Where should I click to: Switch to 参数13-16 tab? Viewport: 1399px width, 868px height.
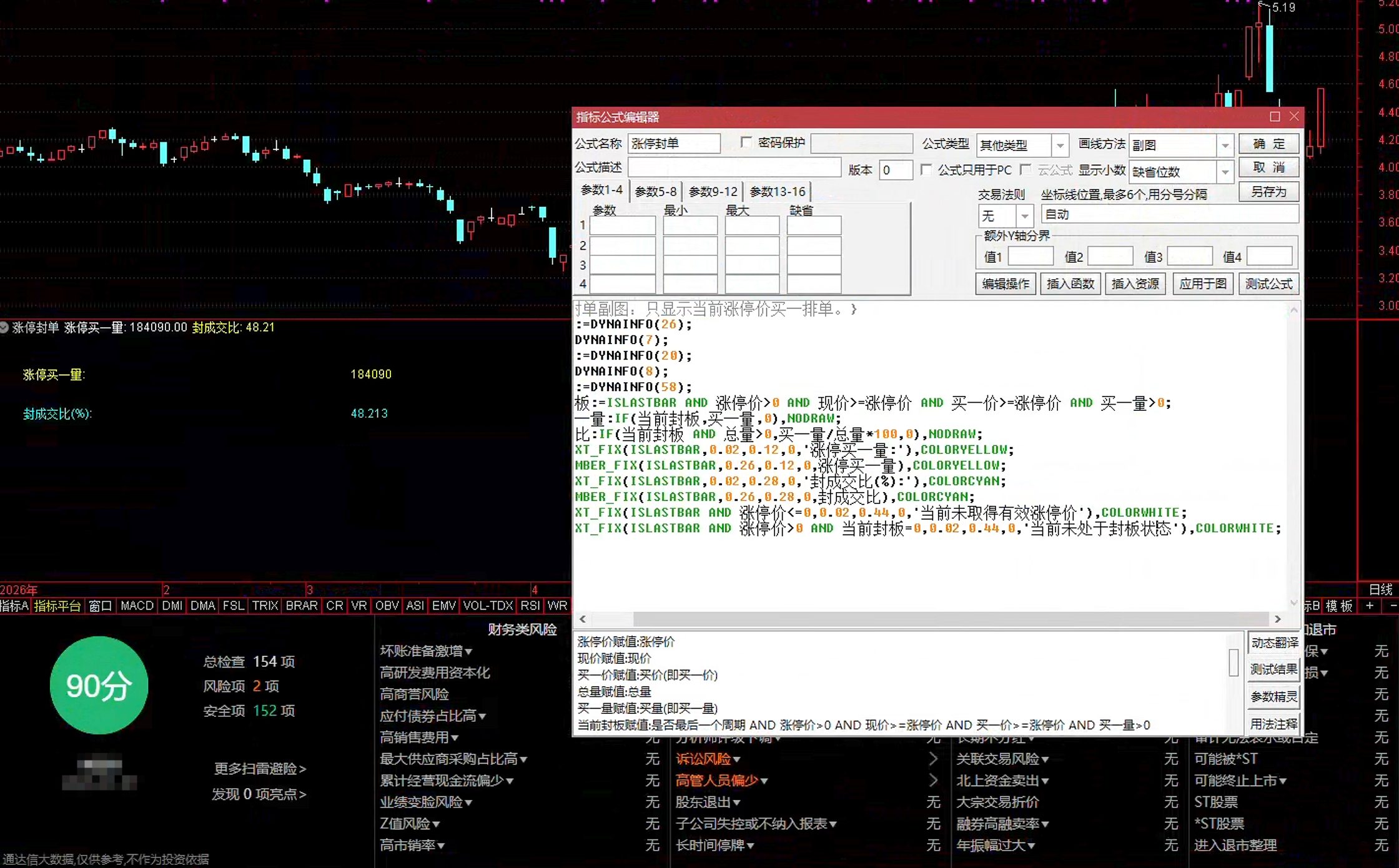click(778, 191)
